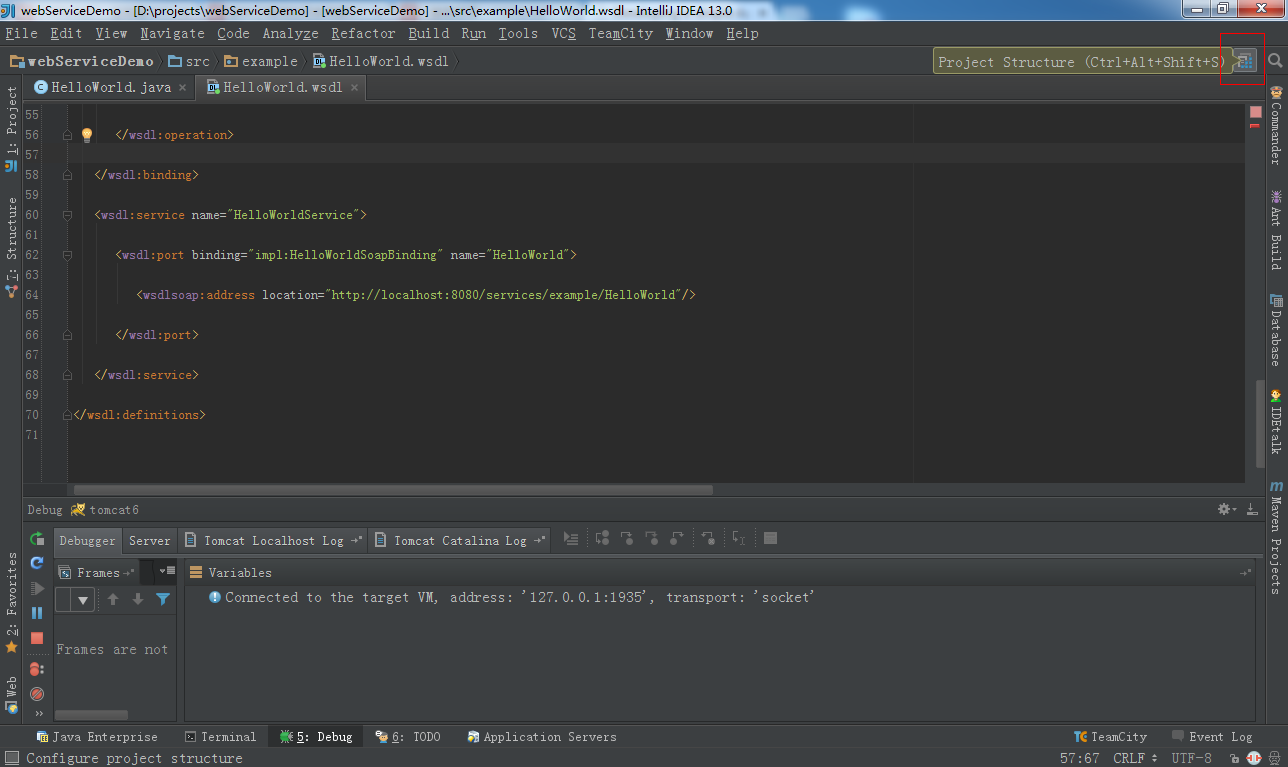1288x767 pixels.
Task: Open Application Servers tool window
Action: tap(541, 737)
